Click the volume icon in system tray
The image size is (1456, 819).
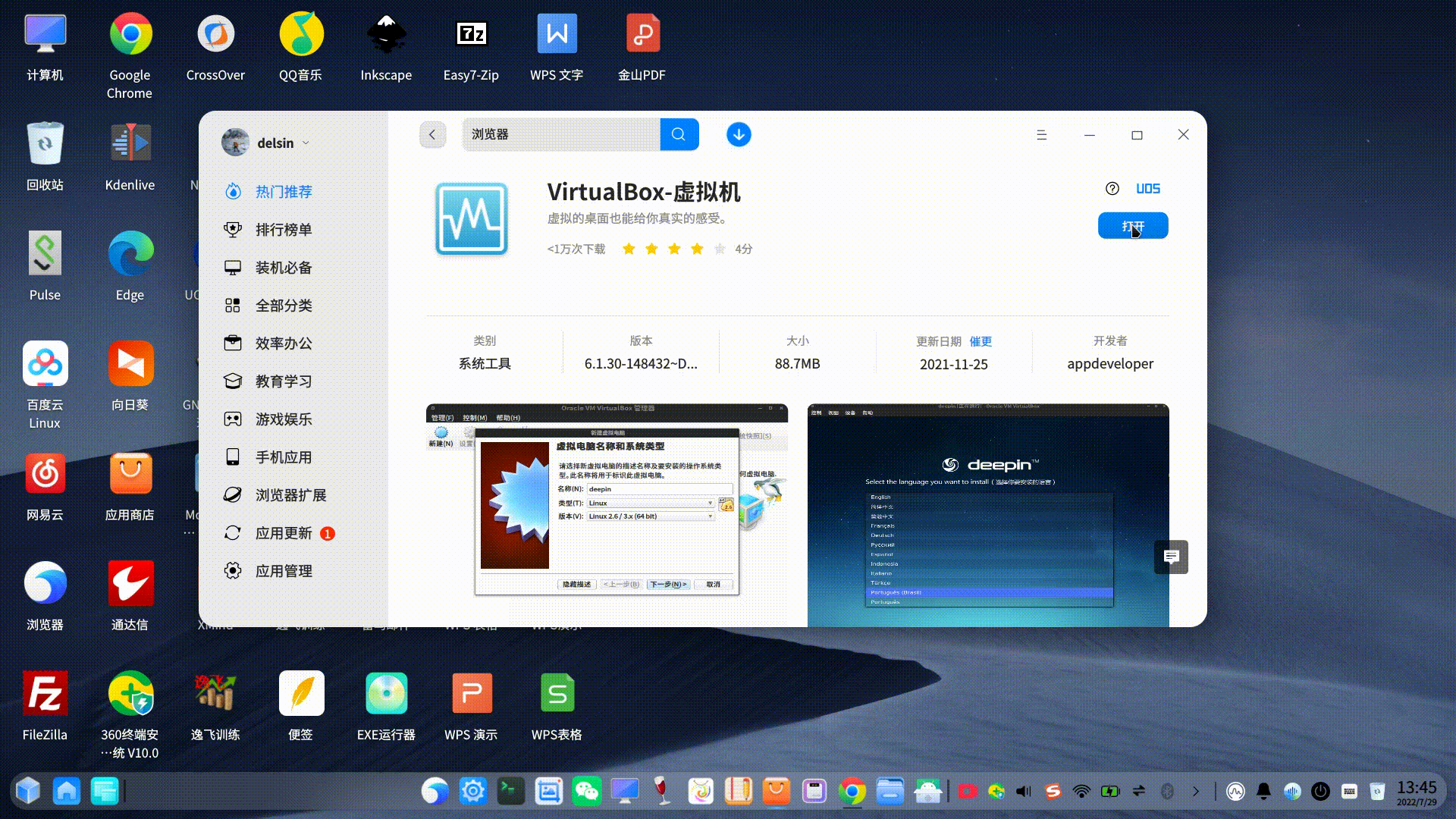[x=1024, y=791]
